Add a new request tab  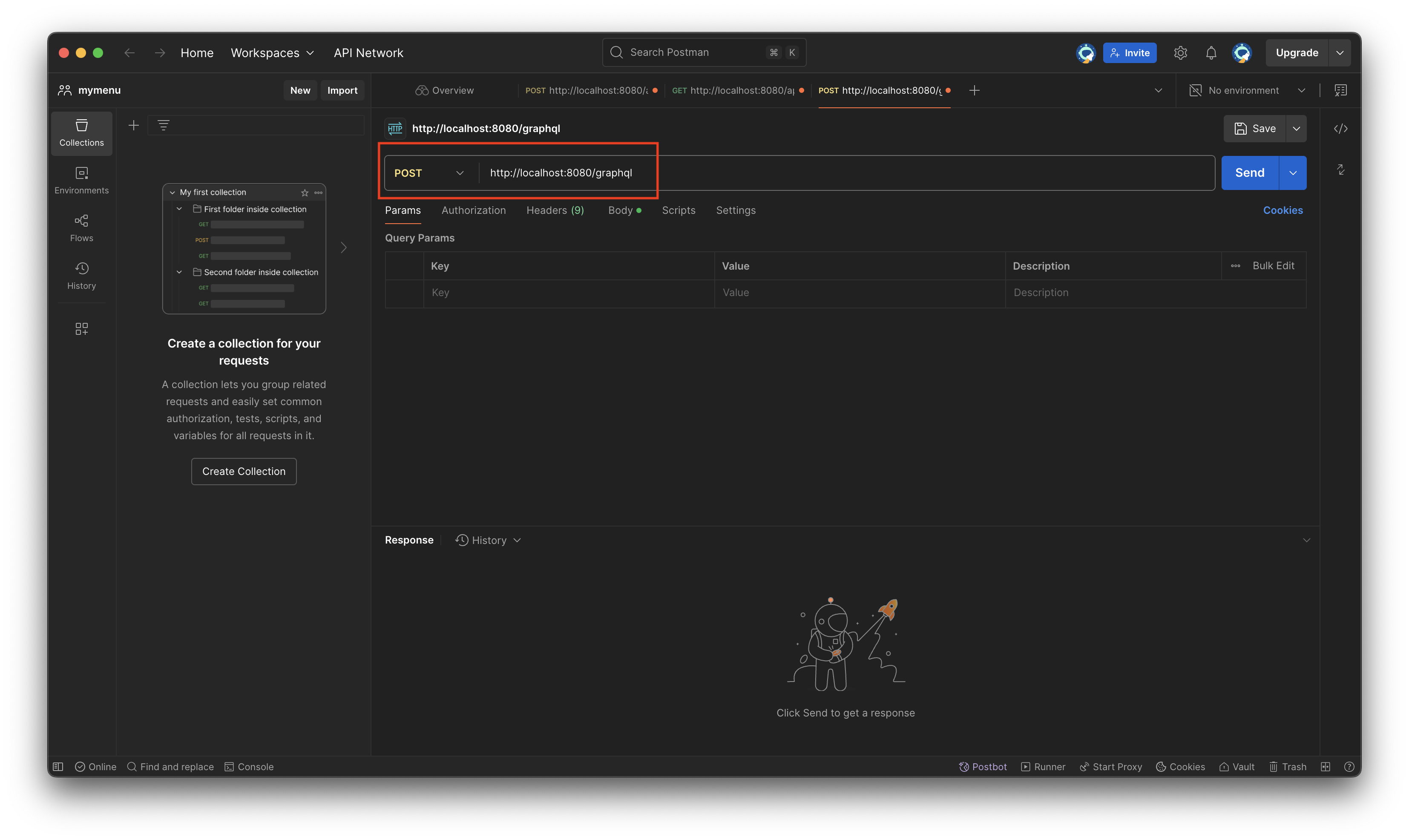974,91
